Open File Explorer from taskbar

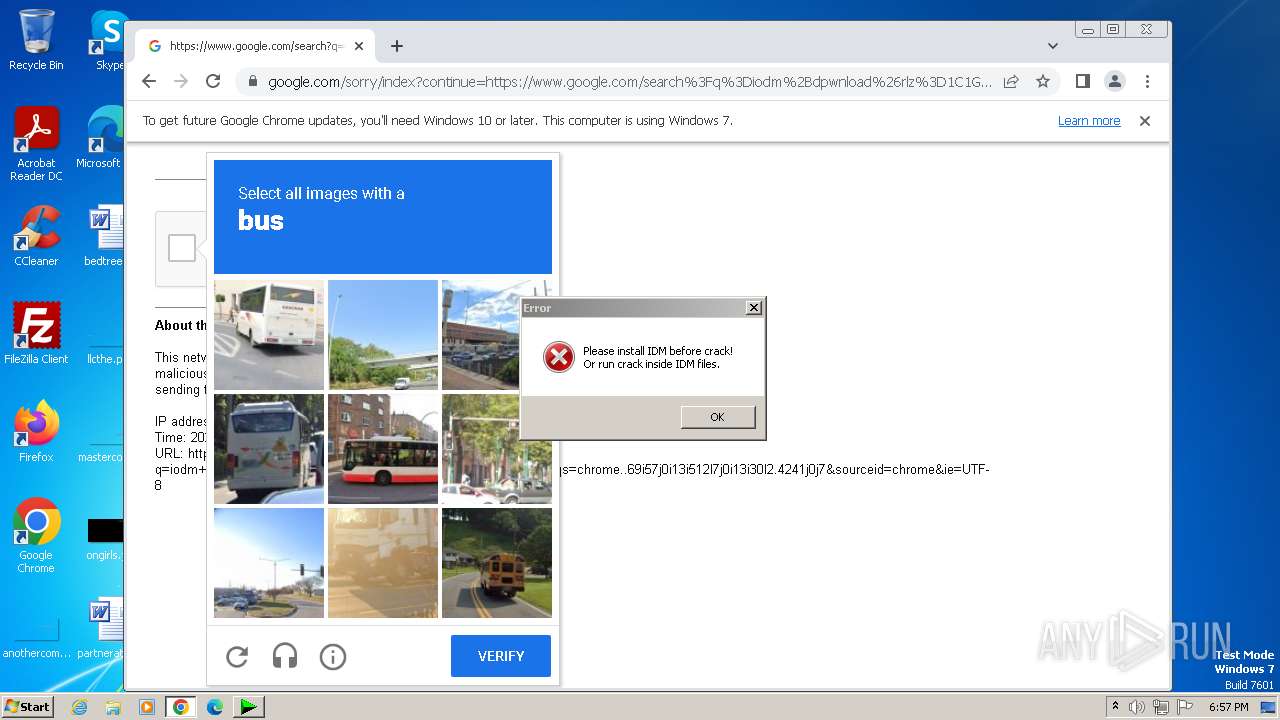[x=113, y=707]
